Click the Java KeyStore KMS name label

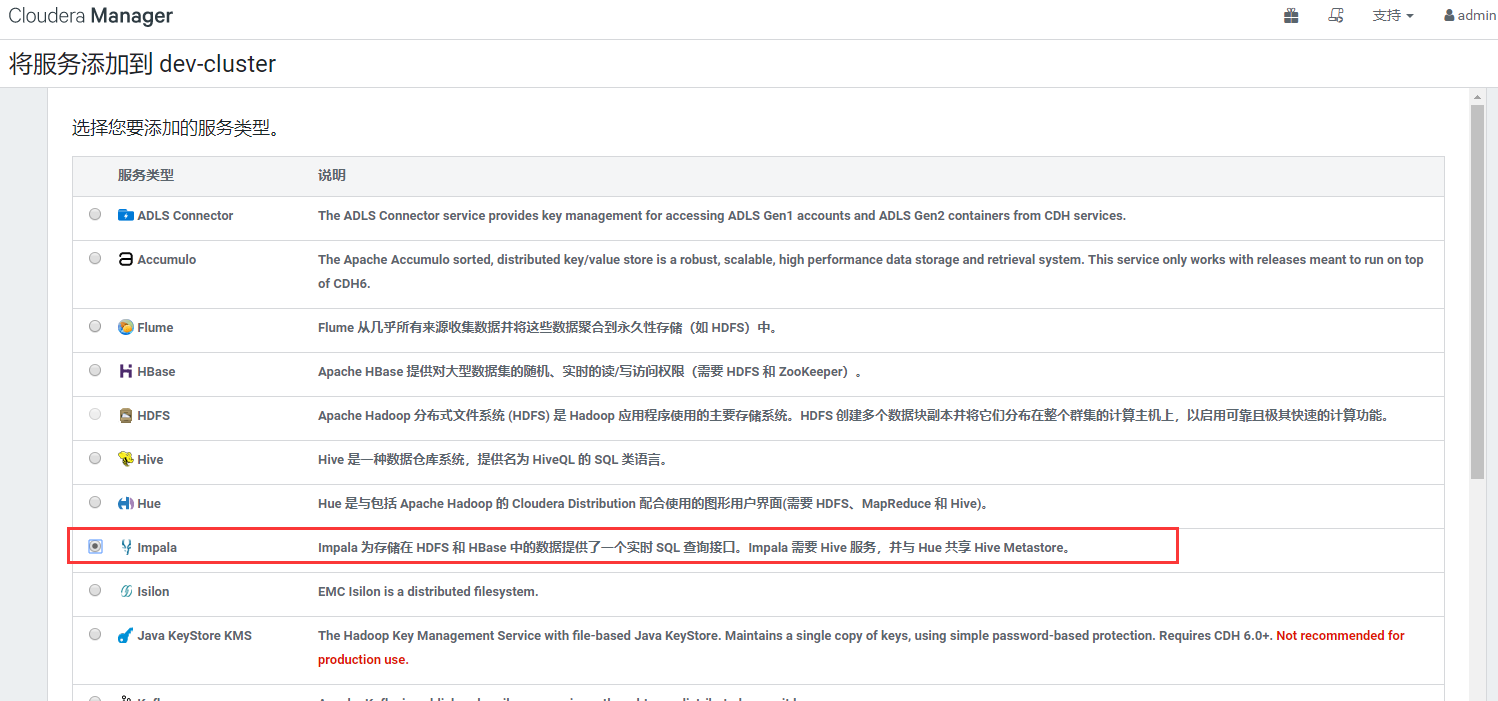pos(195,636)
